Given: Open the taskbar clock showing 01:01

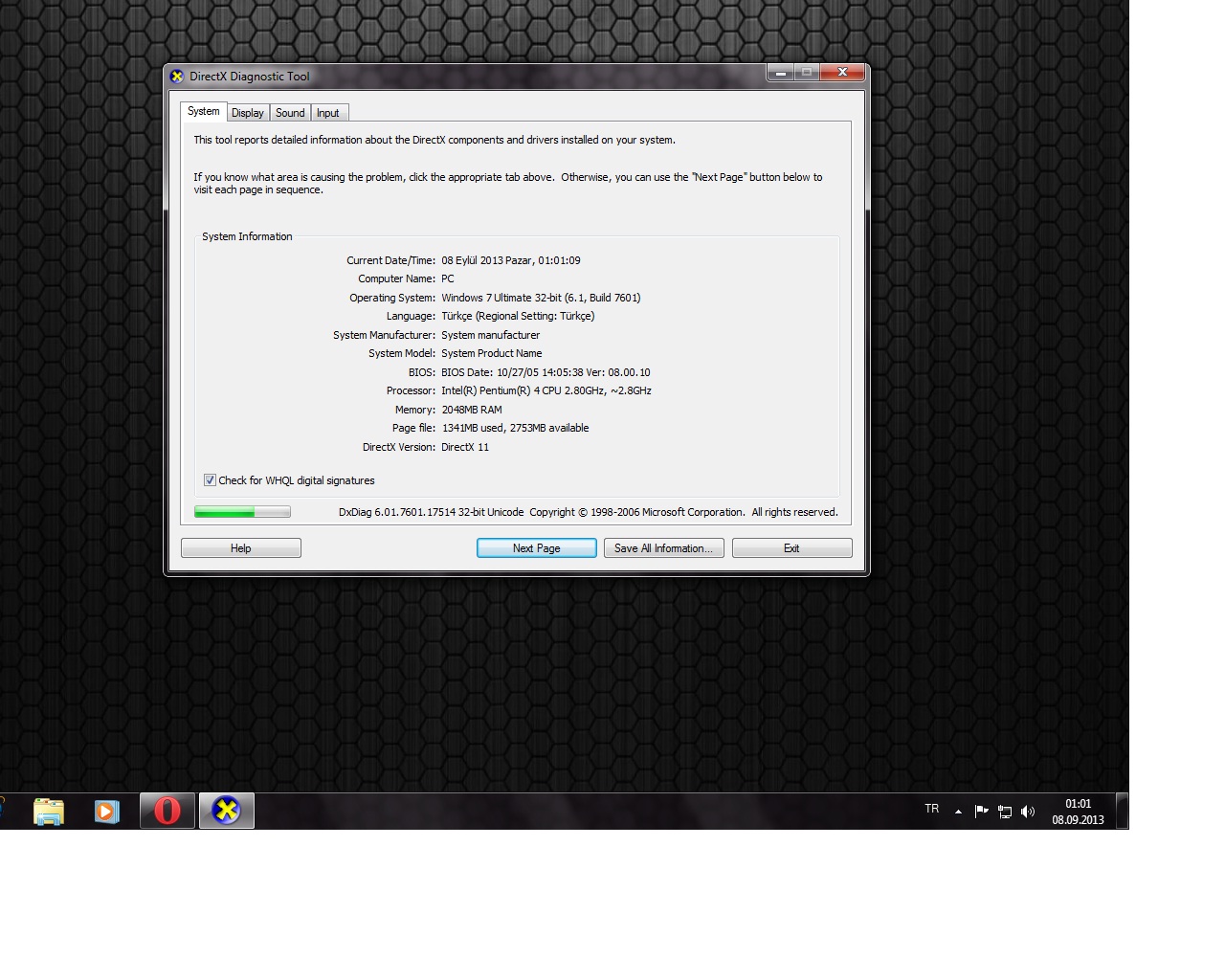Looking at the screenshot, I should (1078, 812).
